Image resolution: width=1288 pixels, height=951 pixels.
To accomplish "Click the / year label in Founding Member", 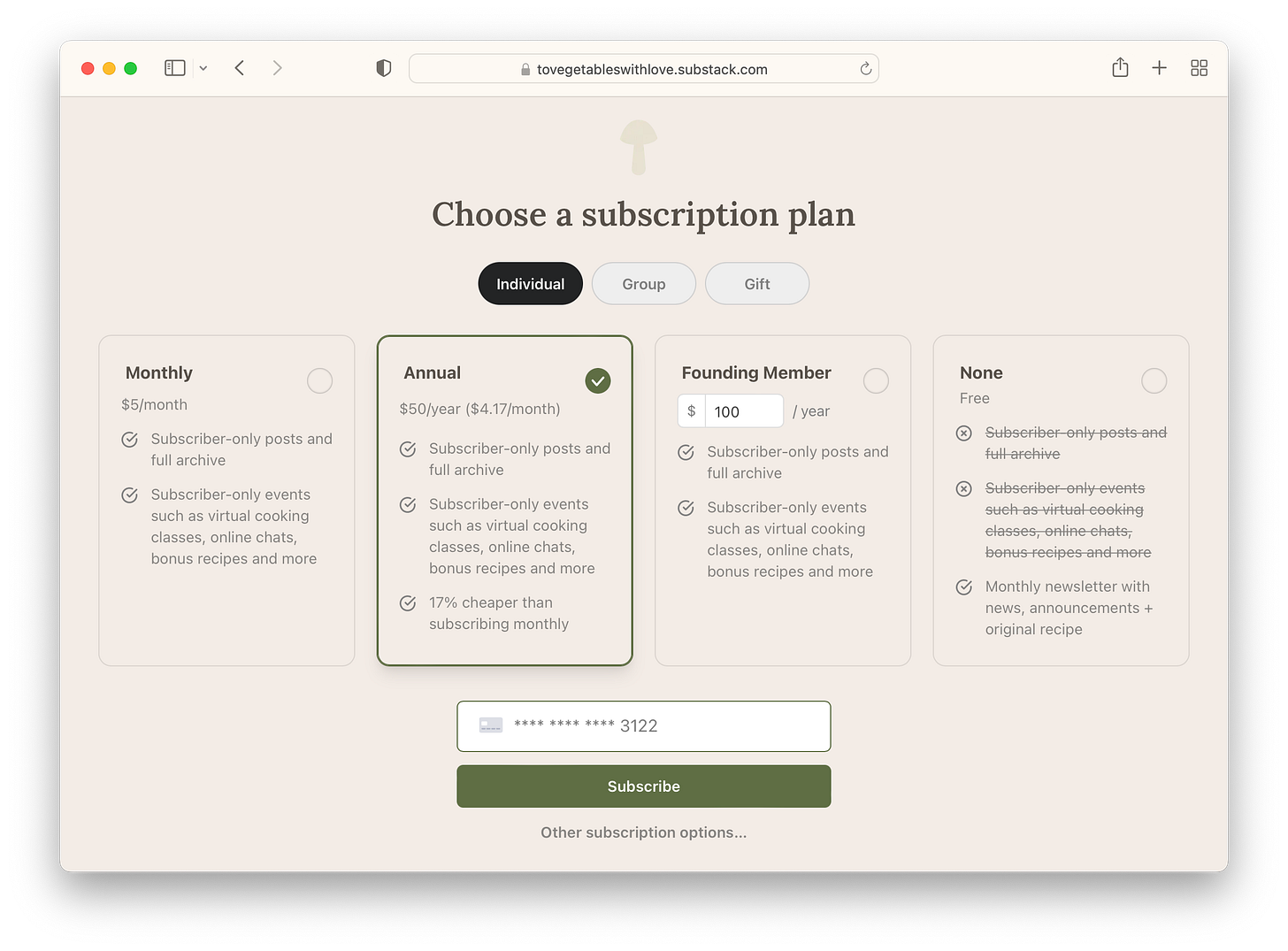I will click(811, 411).
